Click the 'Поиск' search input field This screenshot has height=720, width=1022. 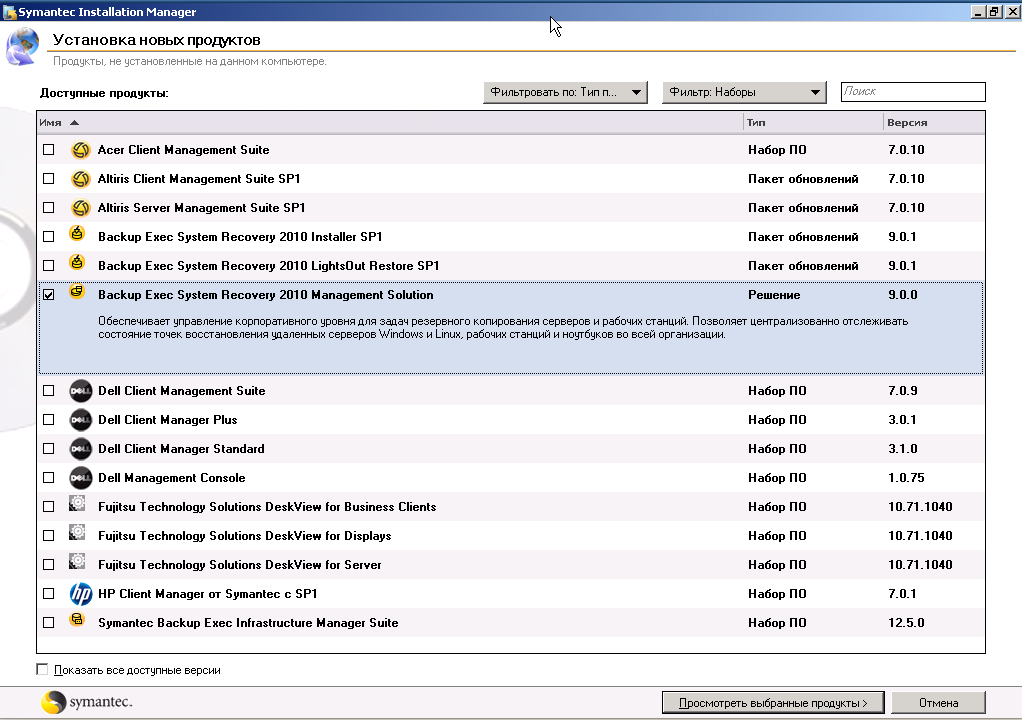(x=913, y=92)
